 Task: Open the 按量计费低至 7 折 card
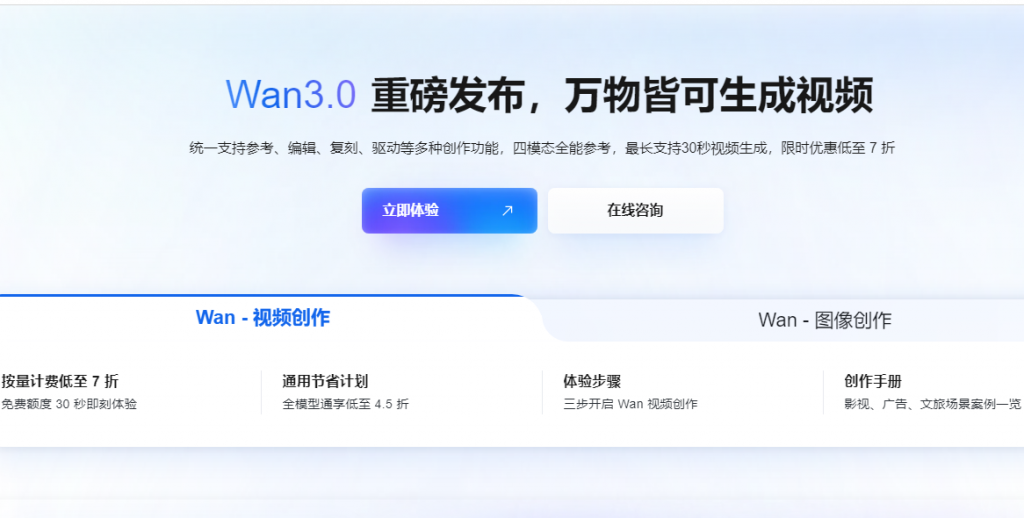pyautogui.click(x=129, y=392)
